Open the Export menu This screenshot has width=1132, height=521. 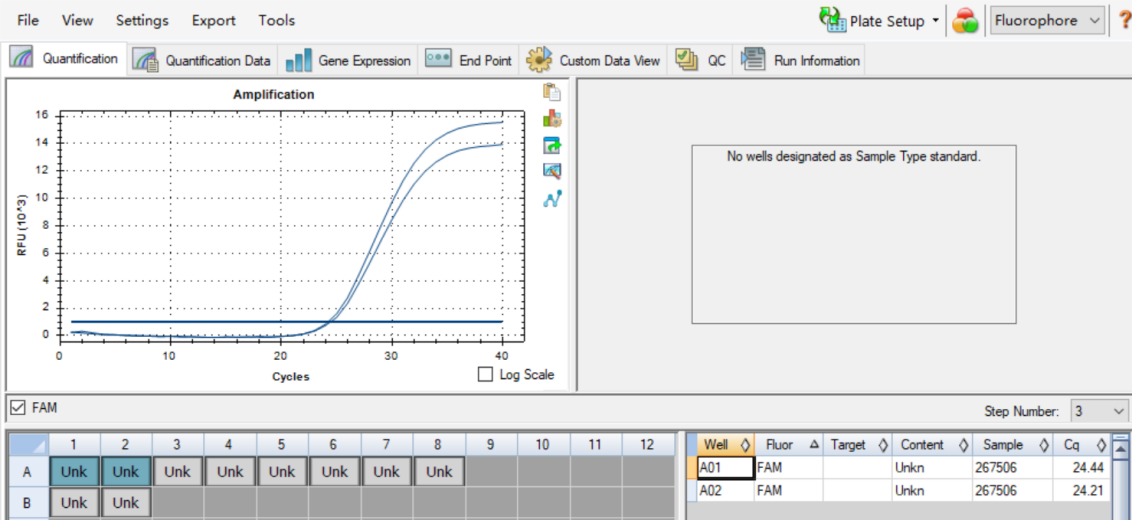coord(214,20)
